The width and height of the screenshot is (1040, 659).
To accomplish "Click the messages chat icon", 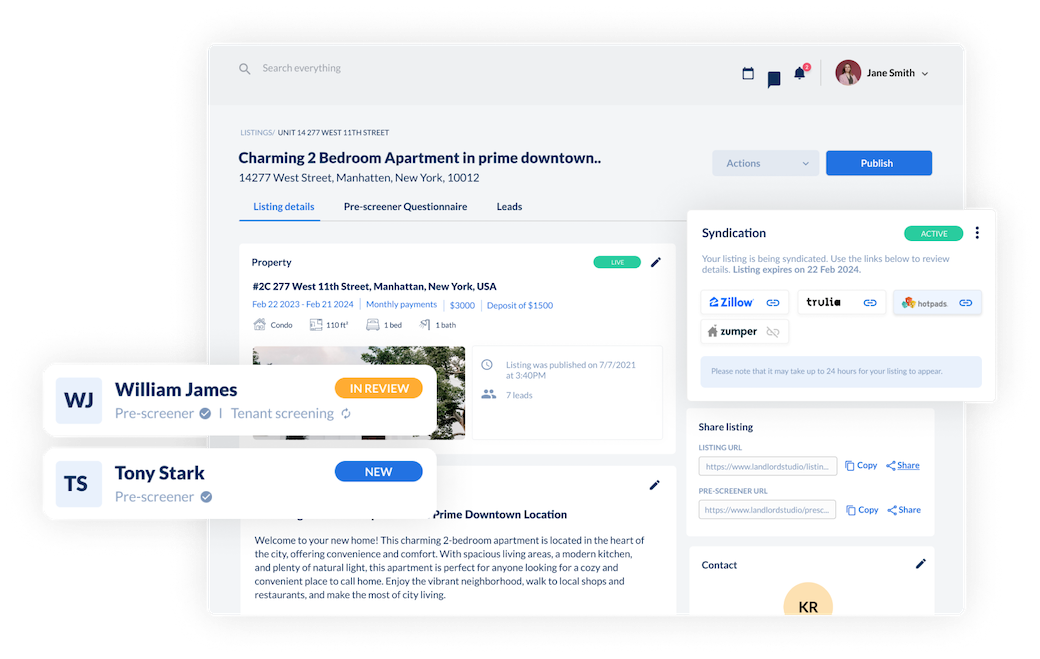I will tap(773, 79).
